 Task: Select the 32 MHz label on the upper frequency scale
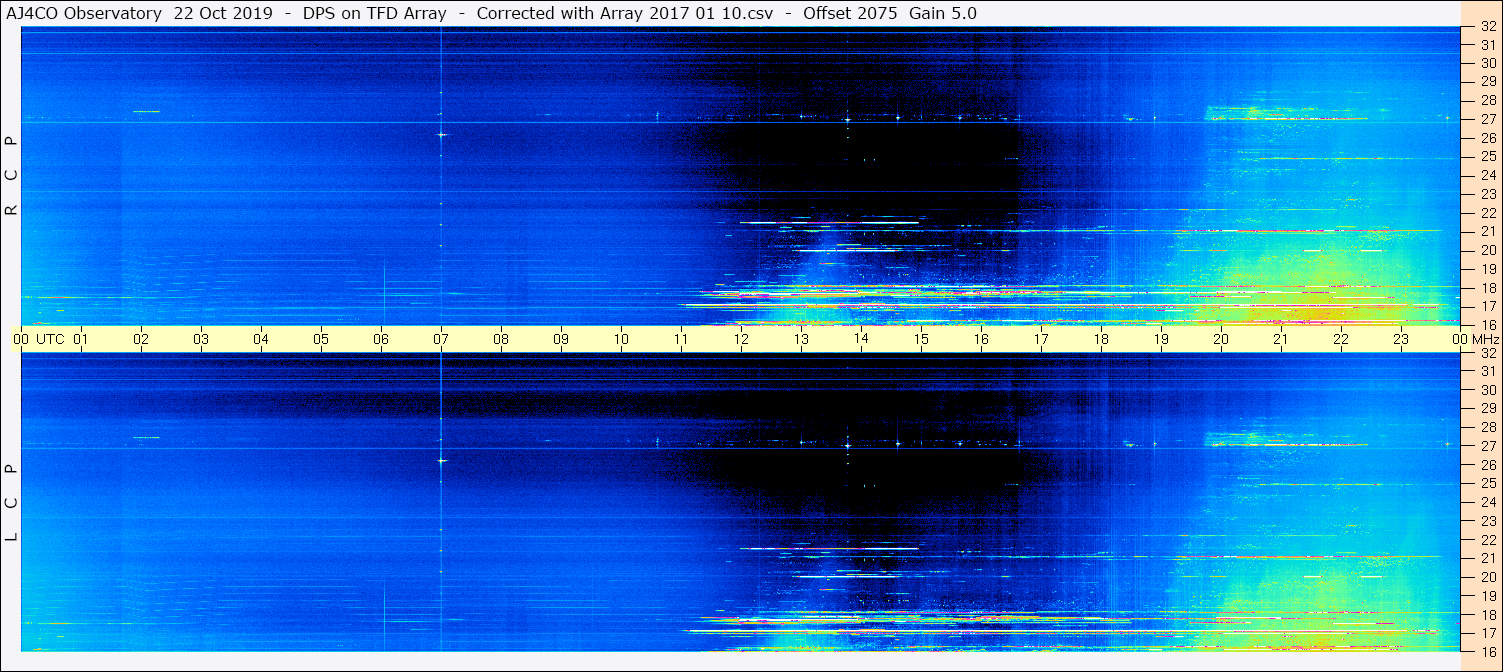point(1487,27)
